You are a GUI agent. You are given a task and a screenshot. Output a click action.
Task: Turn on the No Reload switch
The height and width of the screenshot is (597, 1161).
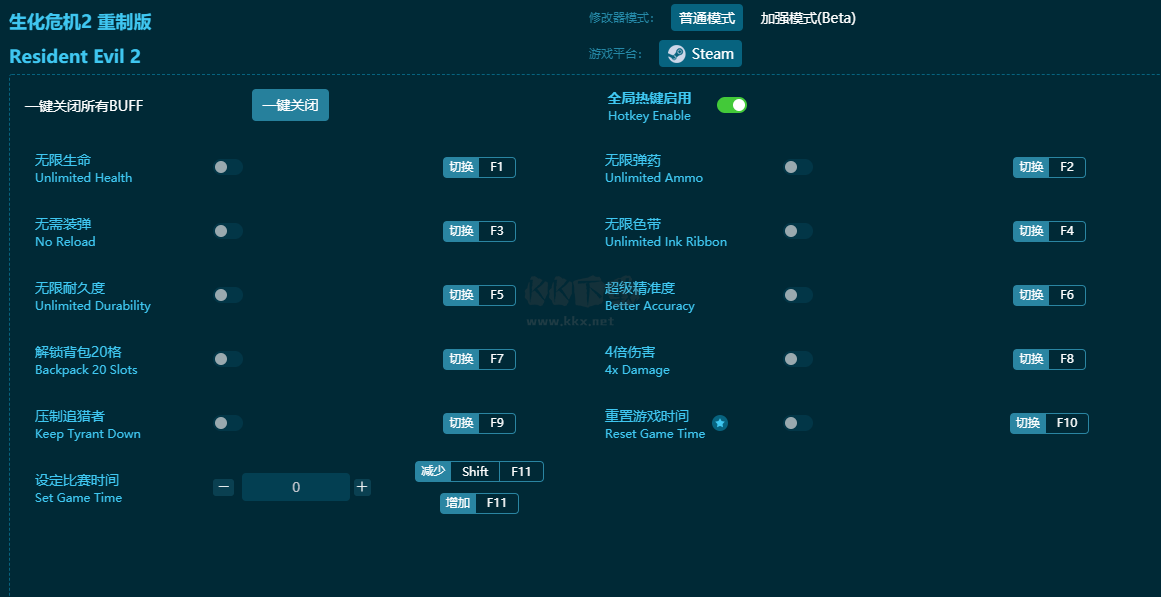pyautogui.click(x=228, y=231)
